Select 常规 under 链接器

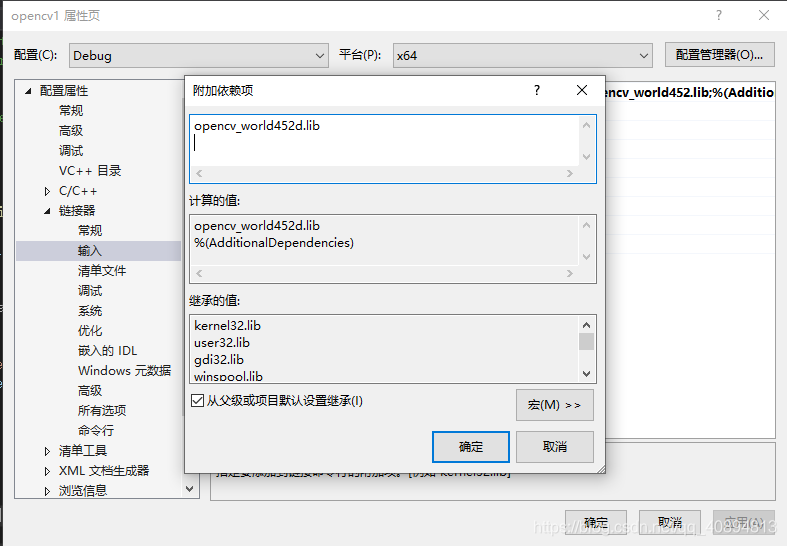point(90,231)
